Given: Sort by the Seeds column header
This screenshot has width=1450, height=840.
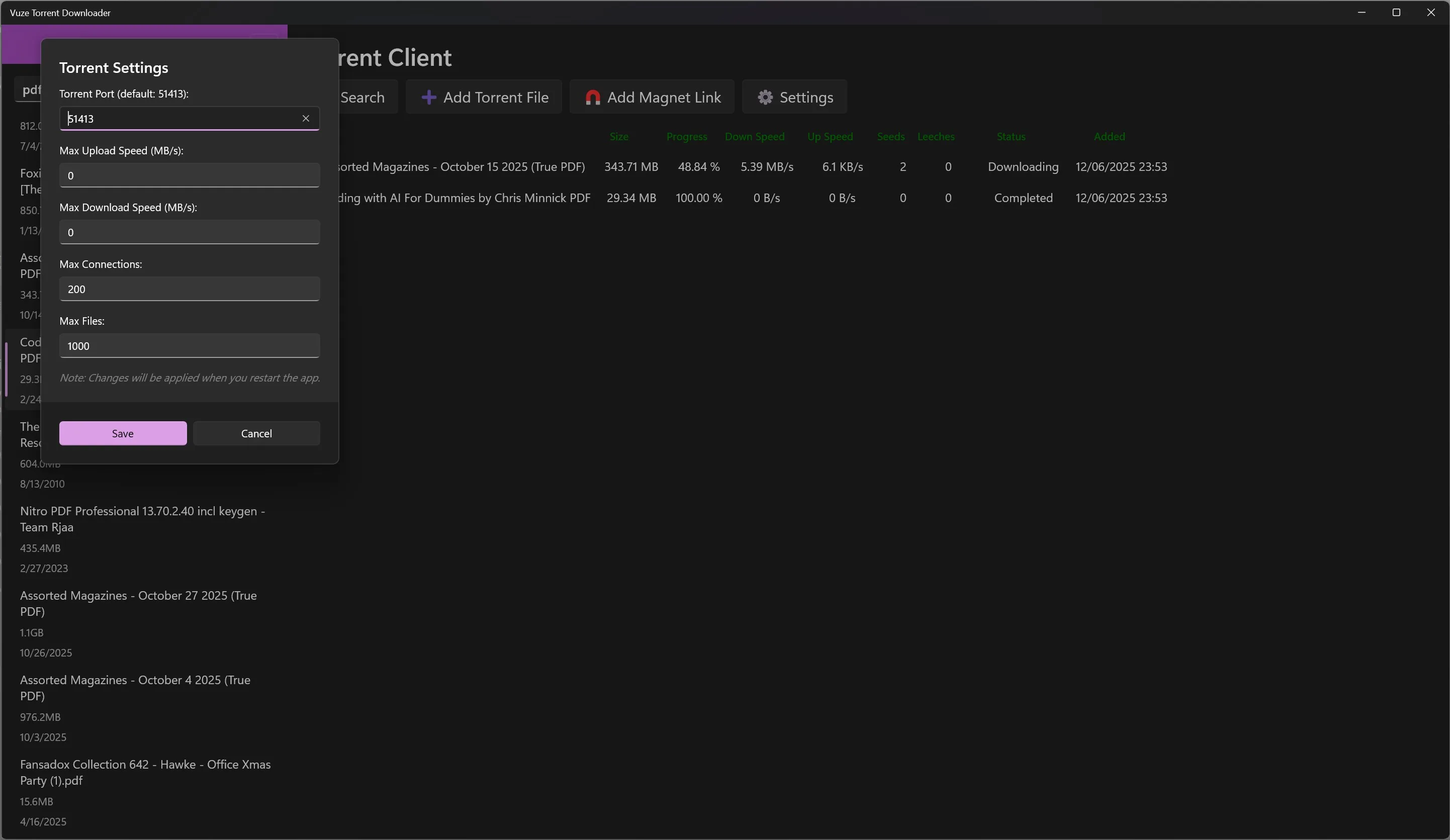Looking at the screenshot, I should 891,136.
